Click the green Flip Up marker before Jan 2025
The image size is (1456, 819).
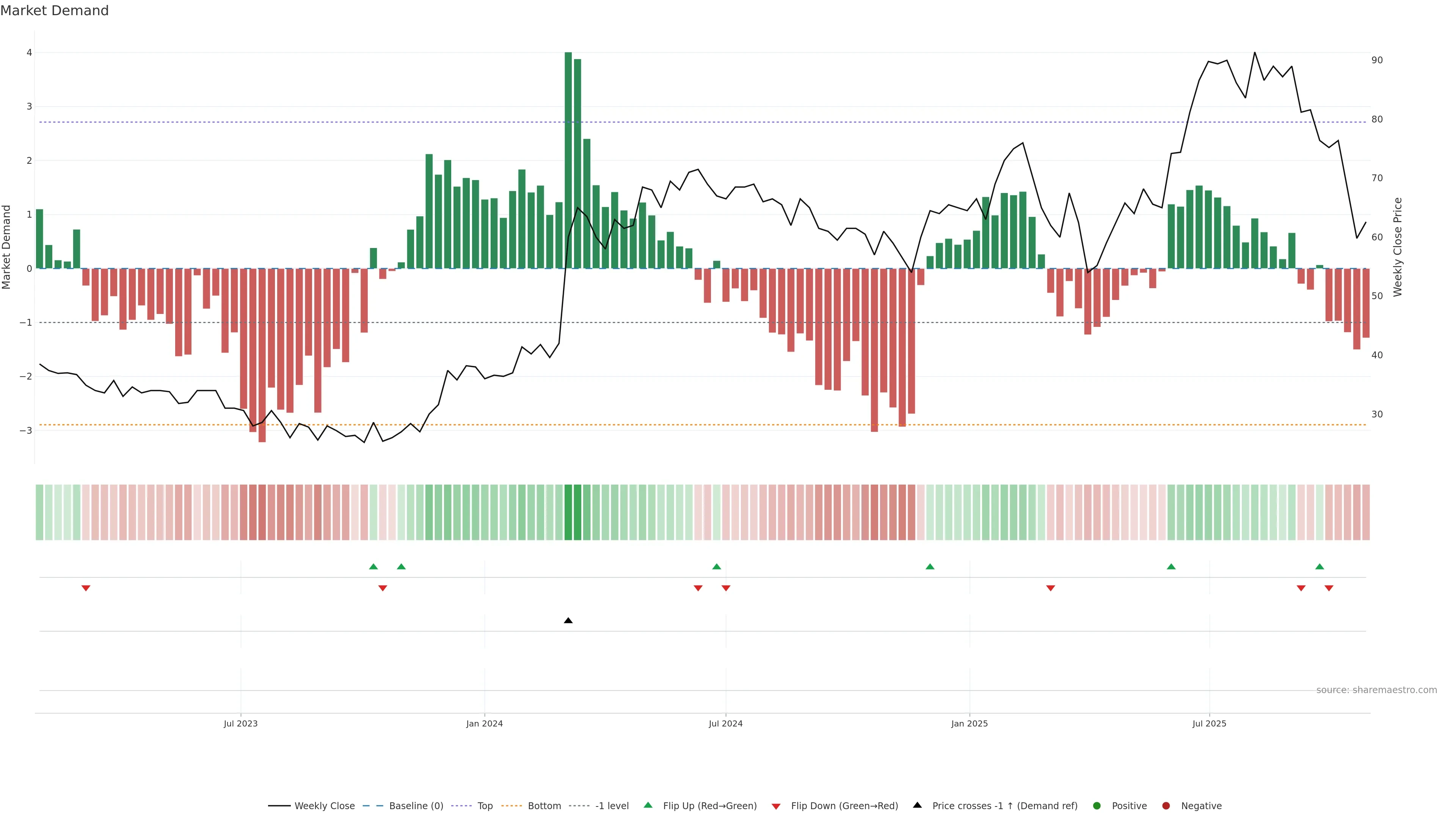click(x=930, y=566)
